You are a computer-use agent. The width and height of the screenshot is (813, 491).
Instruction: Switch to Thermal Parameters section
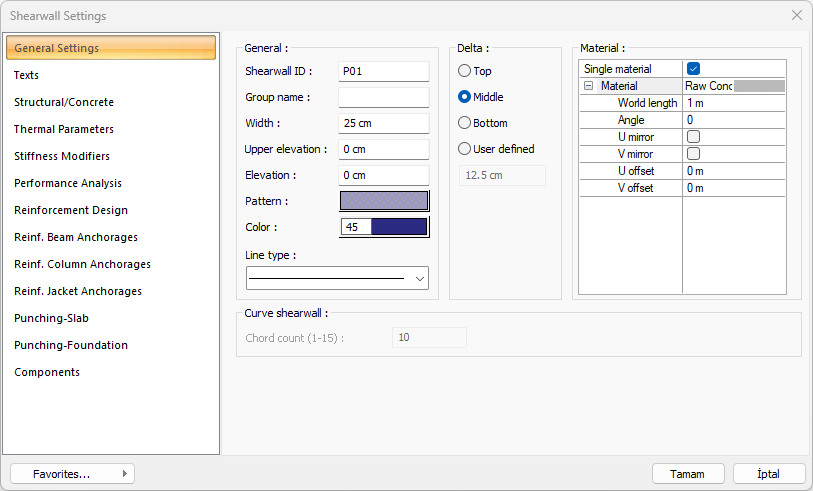[64, 129]
